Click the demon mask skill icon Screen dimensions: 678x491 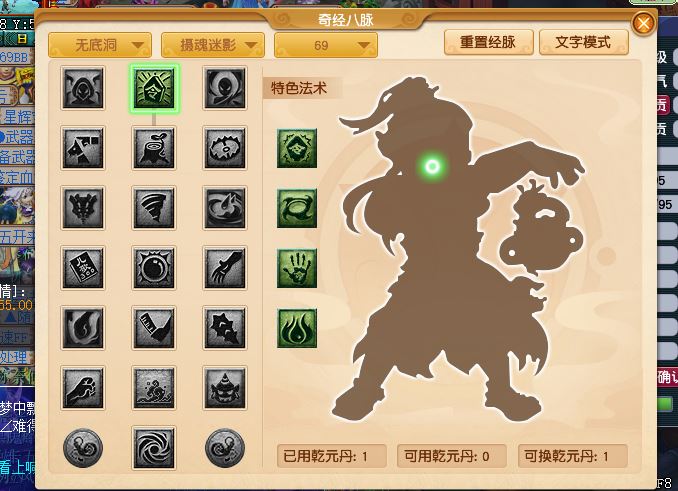(225, 388)
